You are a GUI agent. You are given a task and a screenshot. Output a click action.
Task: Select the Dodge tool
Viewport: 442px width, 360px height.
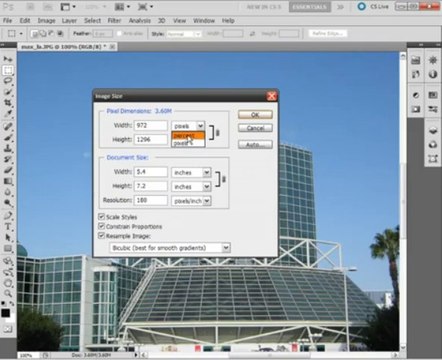click(x=8, y=203)
